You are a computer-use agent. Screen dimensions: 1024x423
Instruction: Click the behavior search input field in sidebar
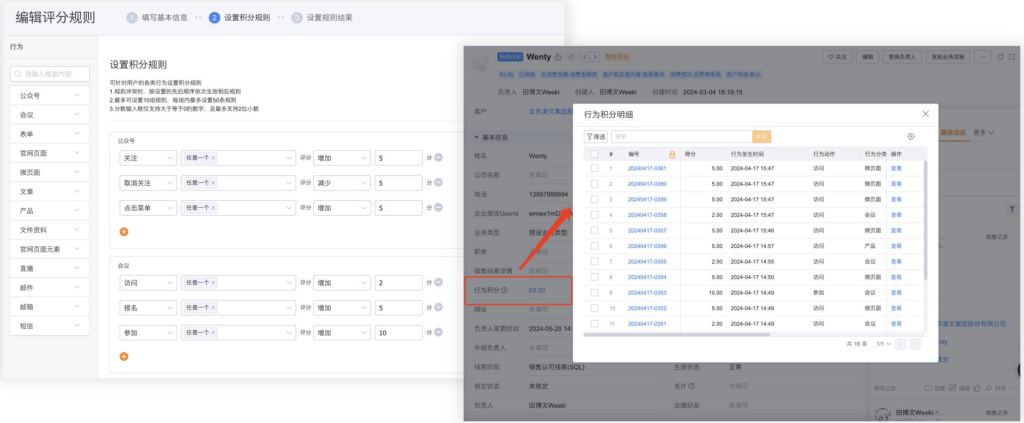pyautogui.click(x=49, y=73)
